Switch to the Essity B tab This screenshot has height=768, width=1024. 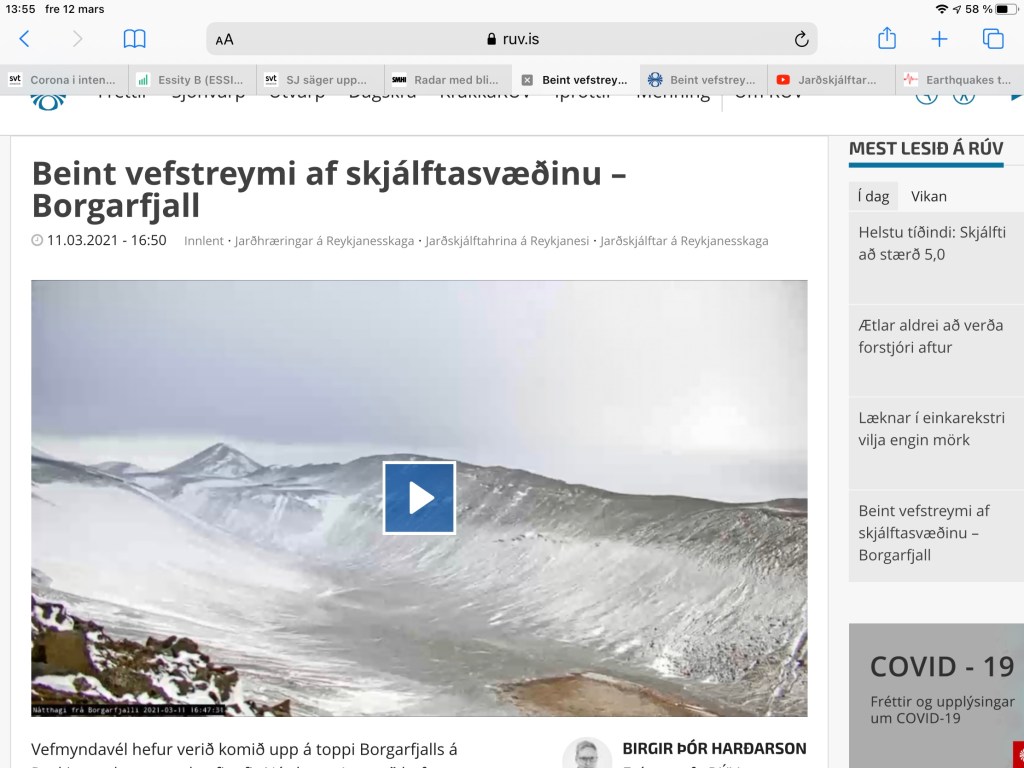coord(192,80)
